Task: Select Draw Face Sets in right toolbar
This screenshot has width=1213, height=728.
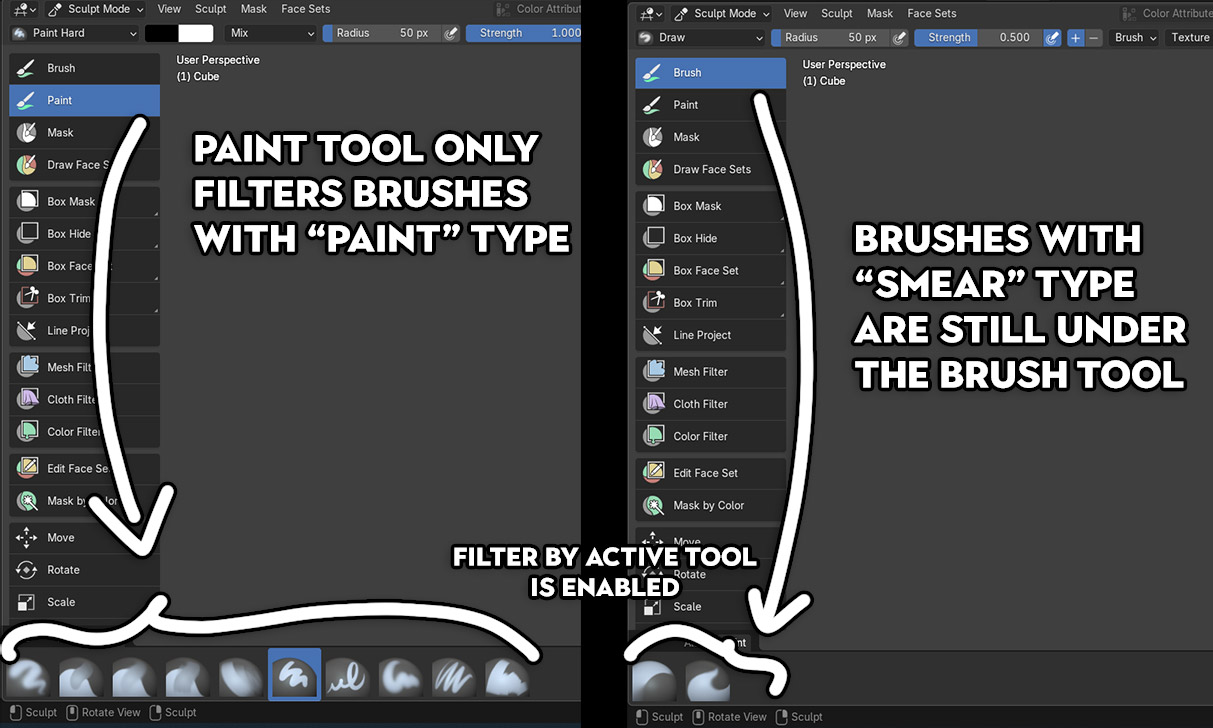Action: [710, 170]
